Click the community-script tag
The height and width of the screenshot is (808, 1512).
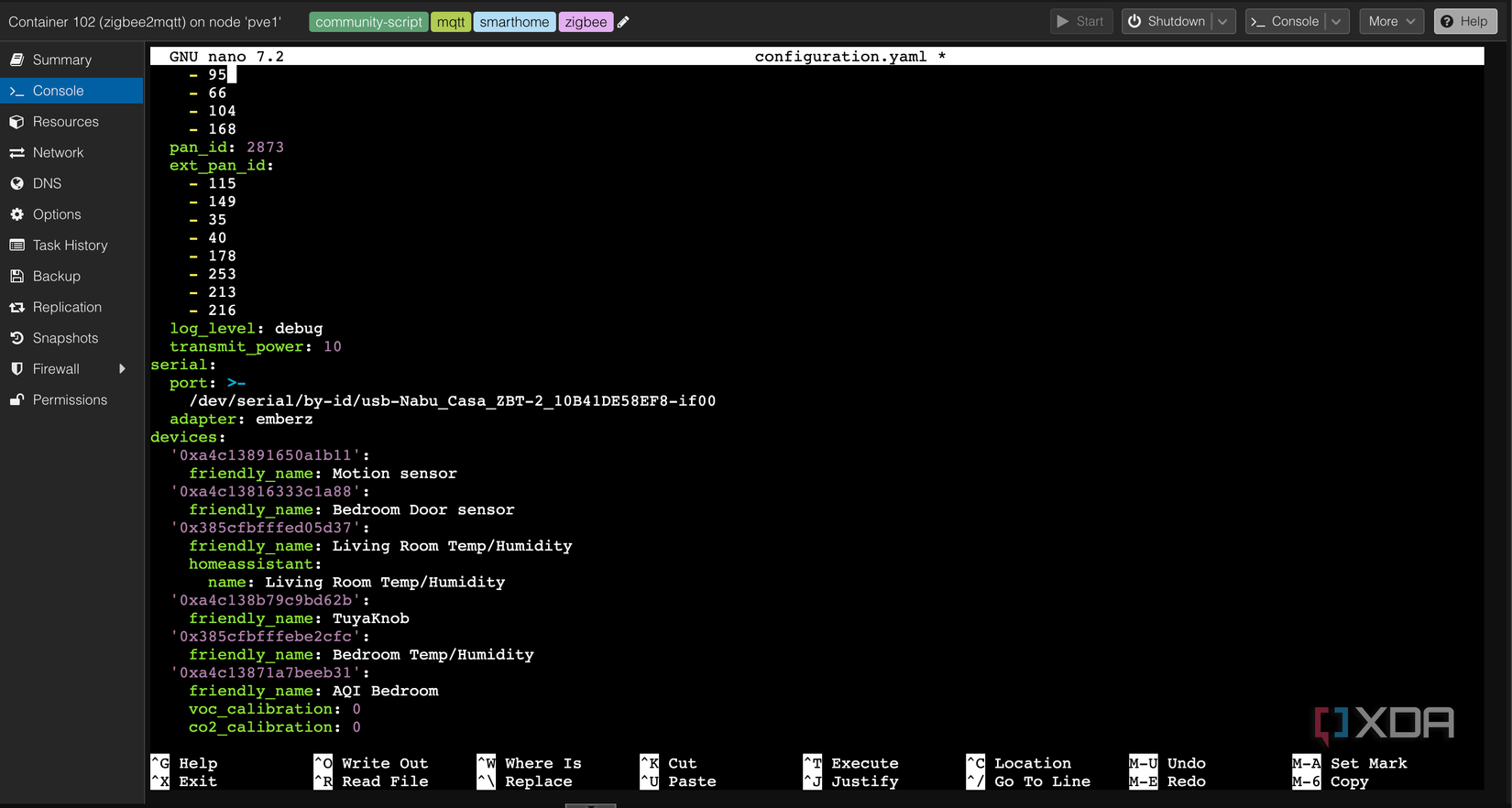click(x=369, y=22)
